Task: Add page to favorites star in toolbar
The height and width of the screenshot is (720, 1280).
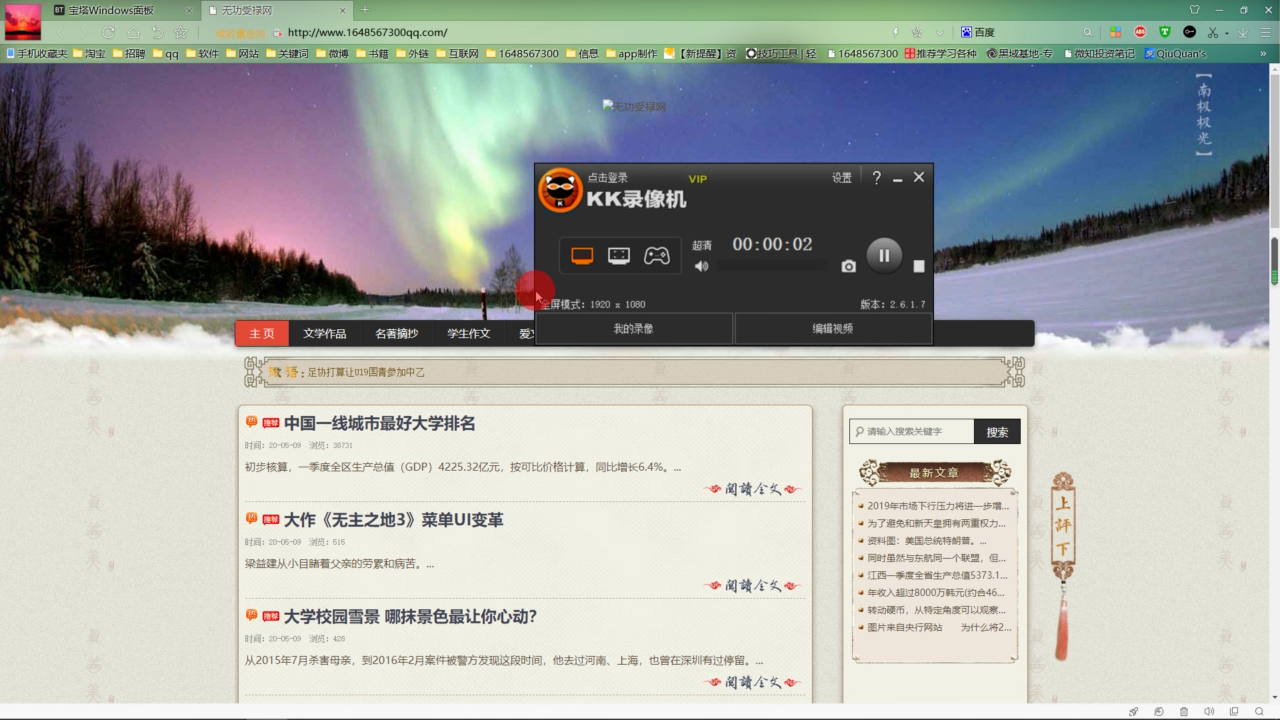Action: click(x=181, y=32)
